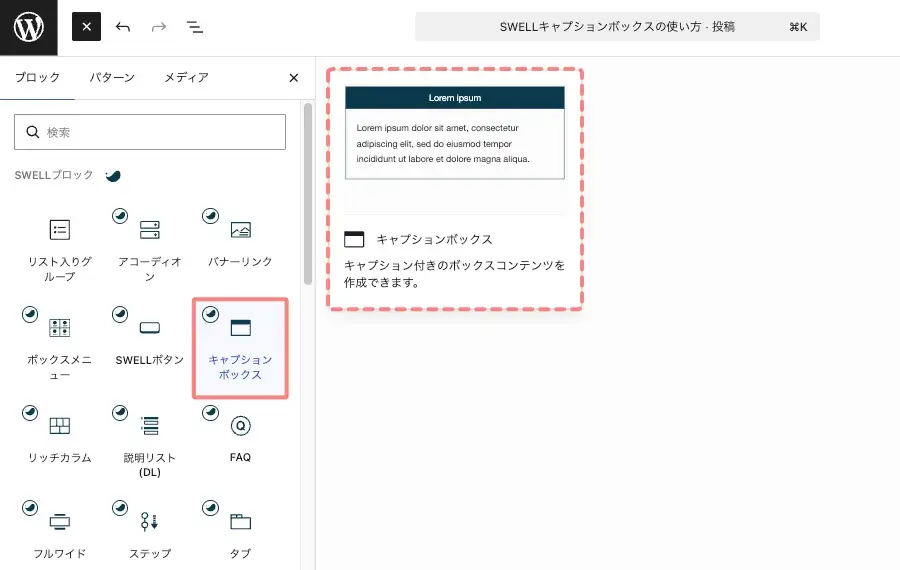
Task: Insert the タブ block
Action: (x=240, y=534)
